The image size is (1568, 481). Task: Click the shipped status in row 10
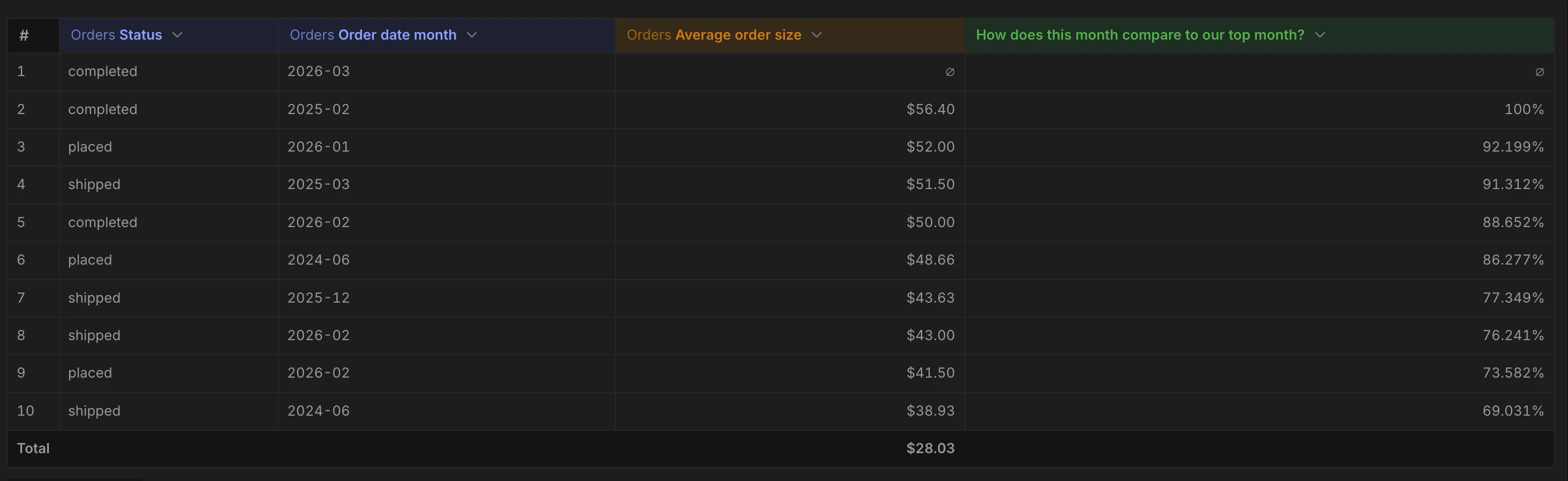coord(94,410)
